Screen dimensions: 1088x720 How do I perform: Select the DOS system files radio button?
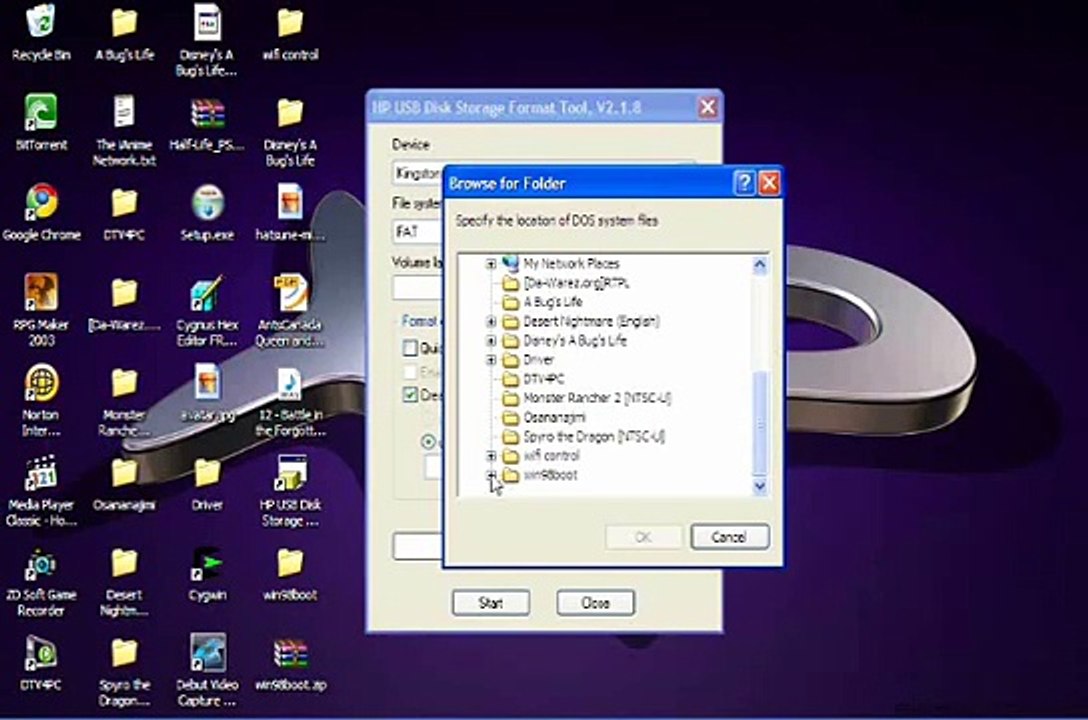(x=429, y=441)
